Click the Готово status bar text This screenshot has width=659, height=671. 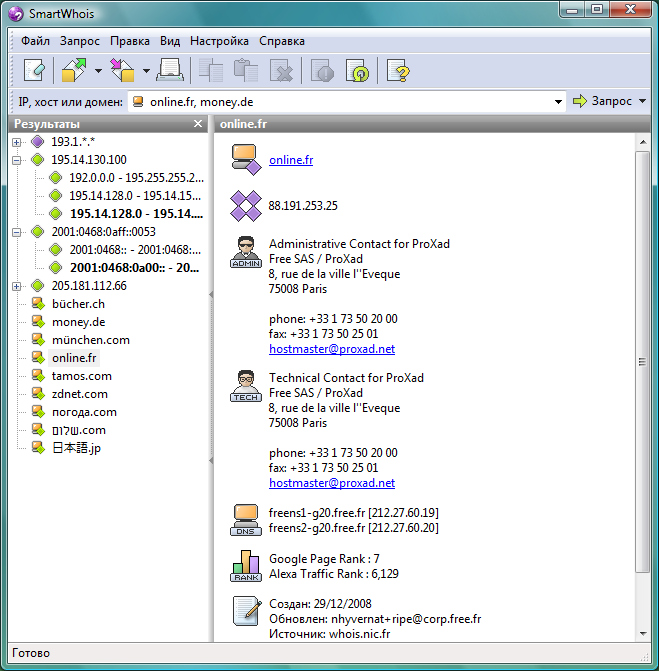(x=31, y=653)
